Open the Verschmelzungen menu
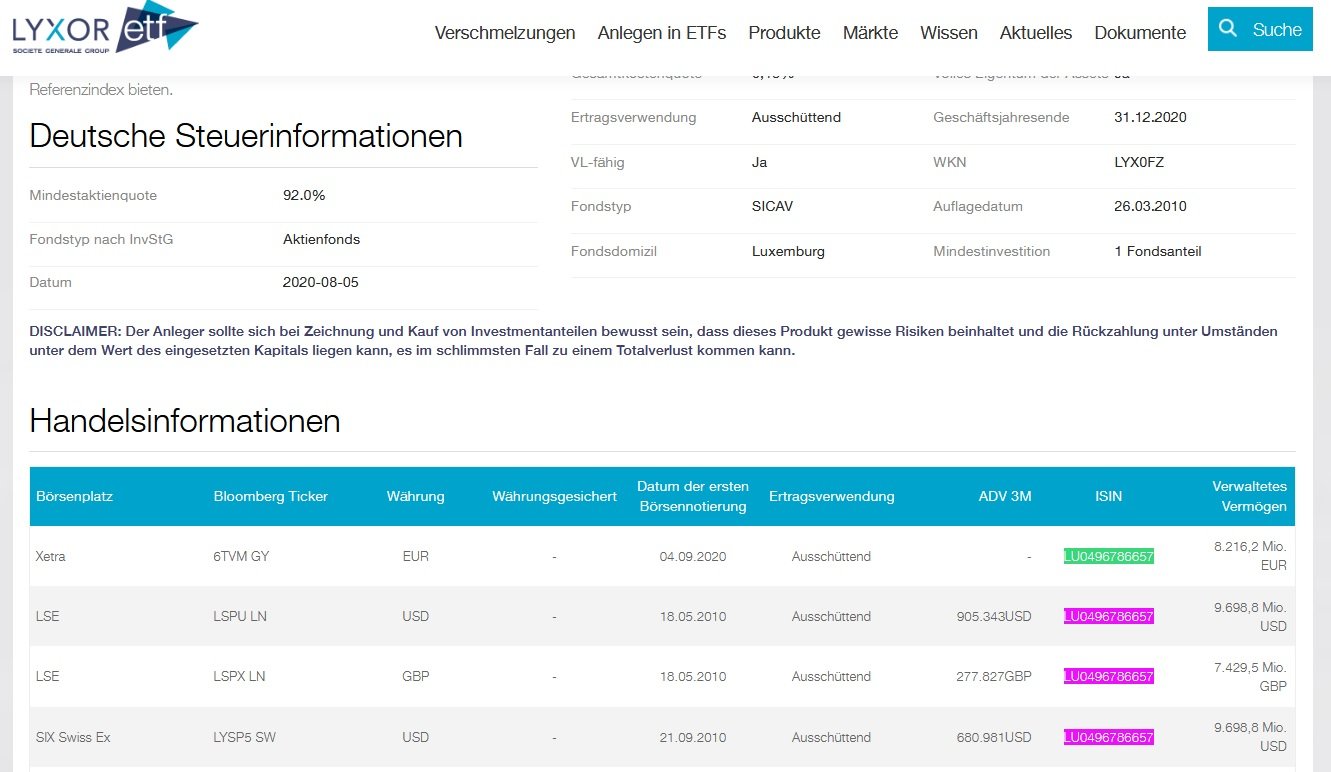 (505, 33)
